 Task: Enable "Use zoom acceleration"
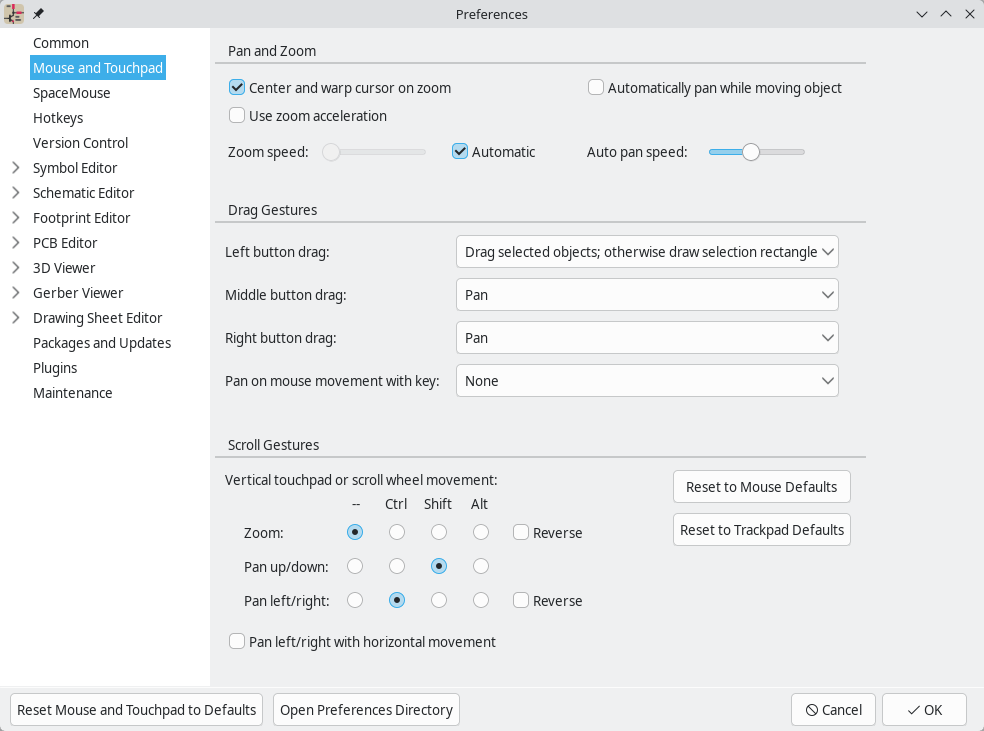pos(236,115)
